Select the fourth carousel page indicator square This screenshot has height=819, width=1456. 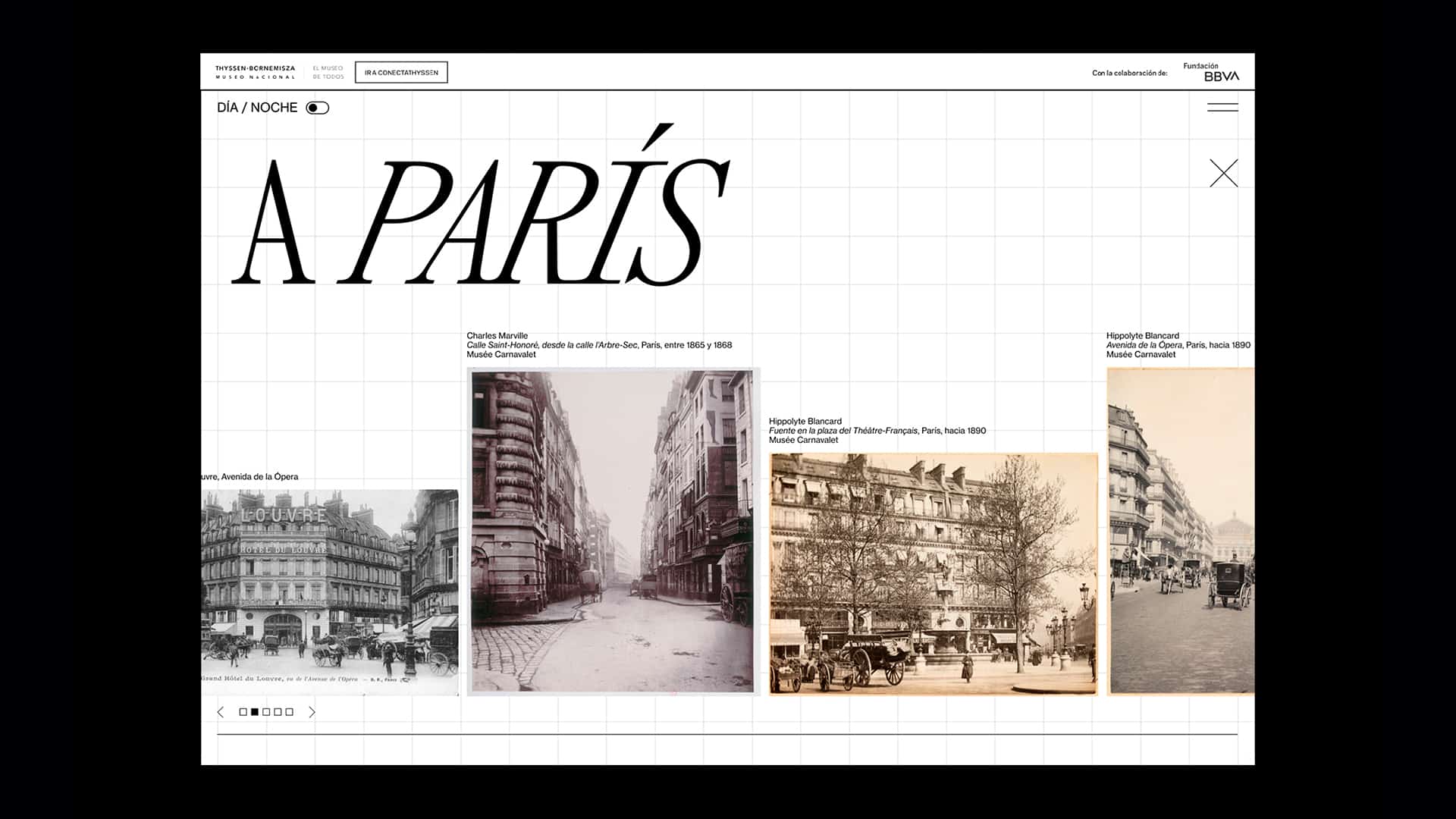(278, 712)
